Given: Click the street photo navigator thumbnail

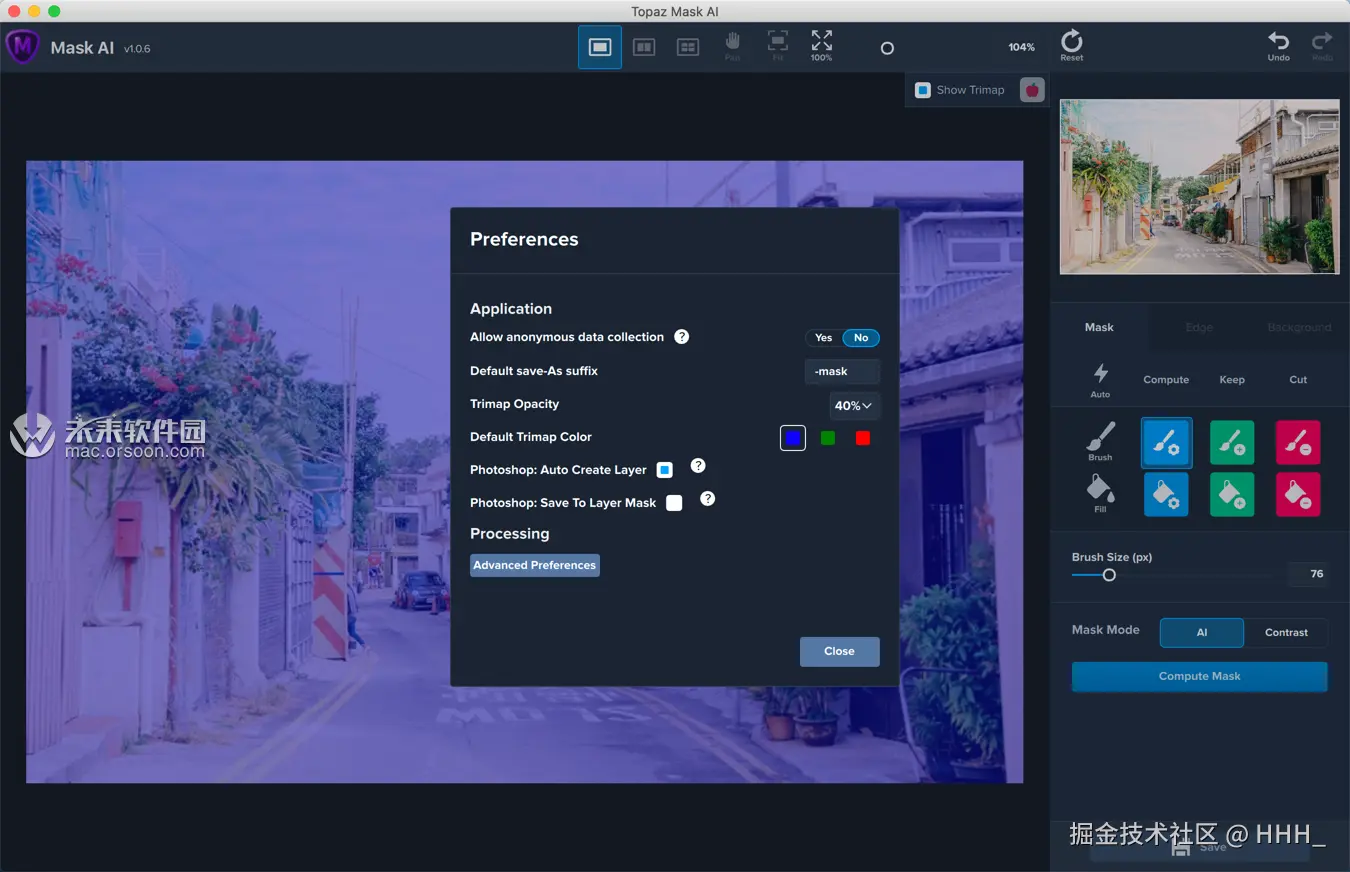Looking at the screenshot, I should (x=1199, y=186).
